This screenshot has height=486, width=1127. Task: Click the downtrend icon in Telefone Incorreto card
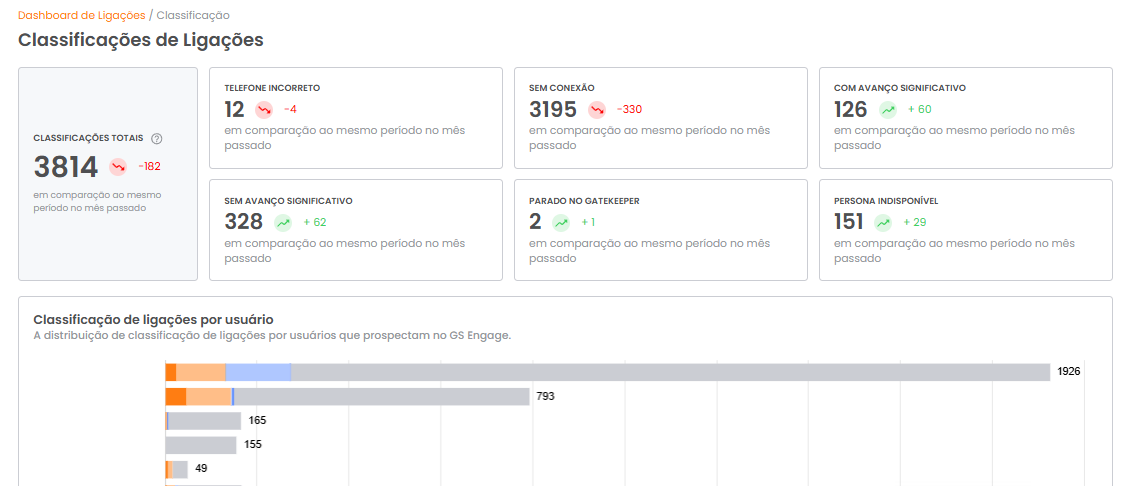point(264,109)
